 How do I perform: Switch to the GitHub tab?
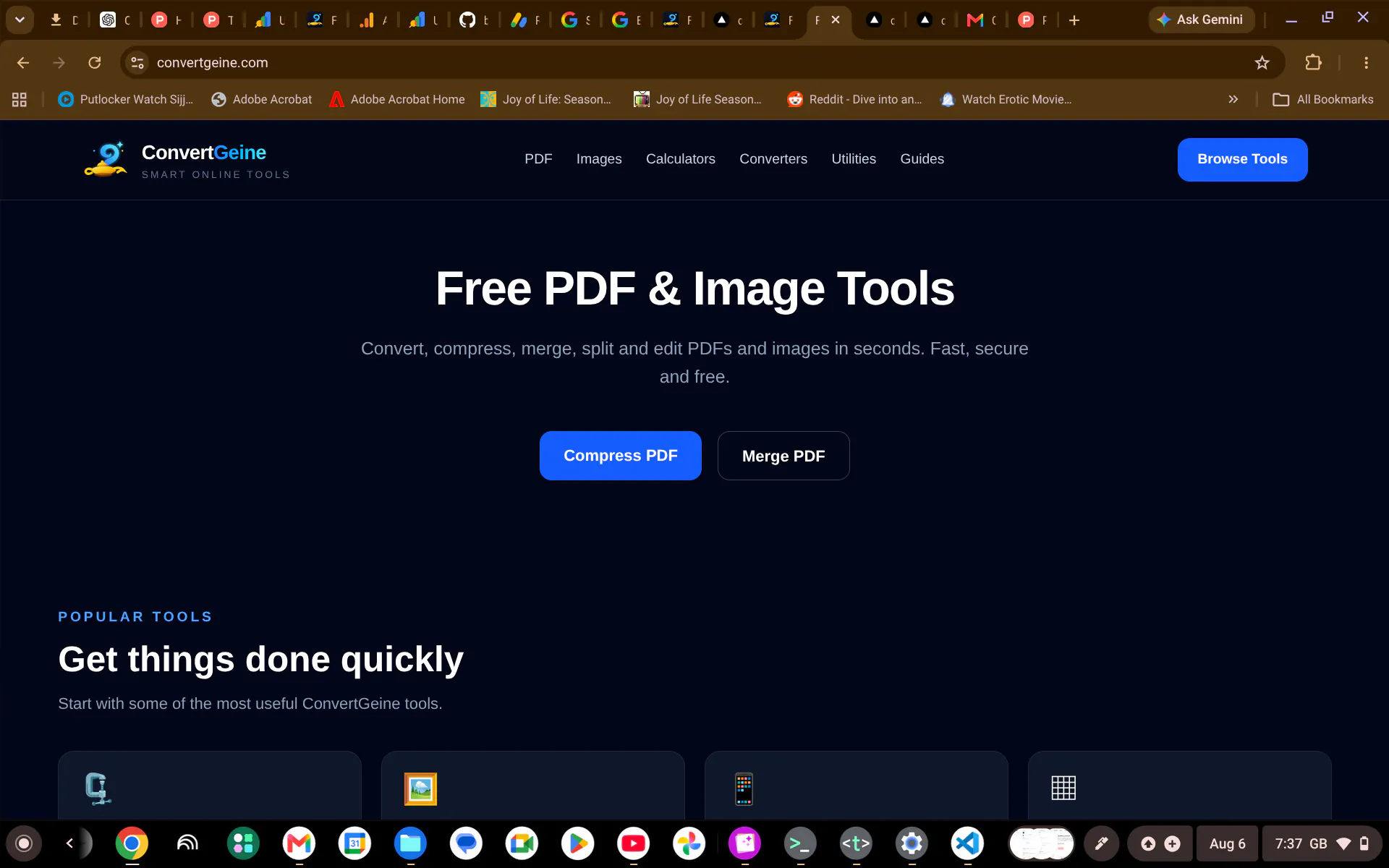click(475, 20)
